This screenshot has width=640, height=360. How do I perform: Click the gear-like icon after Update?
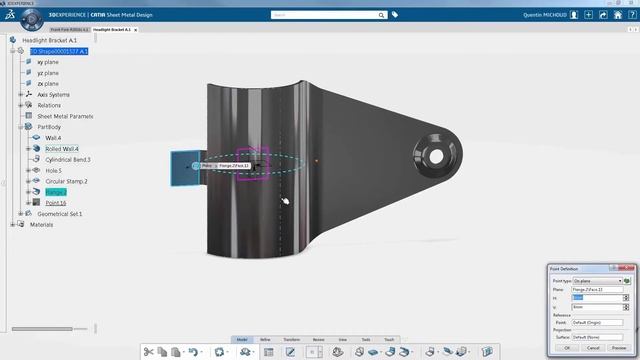coord(245,352)
